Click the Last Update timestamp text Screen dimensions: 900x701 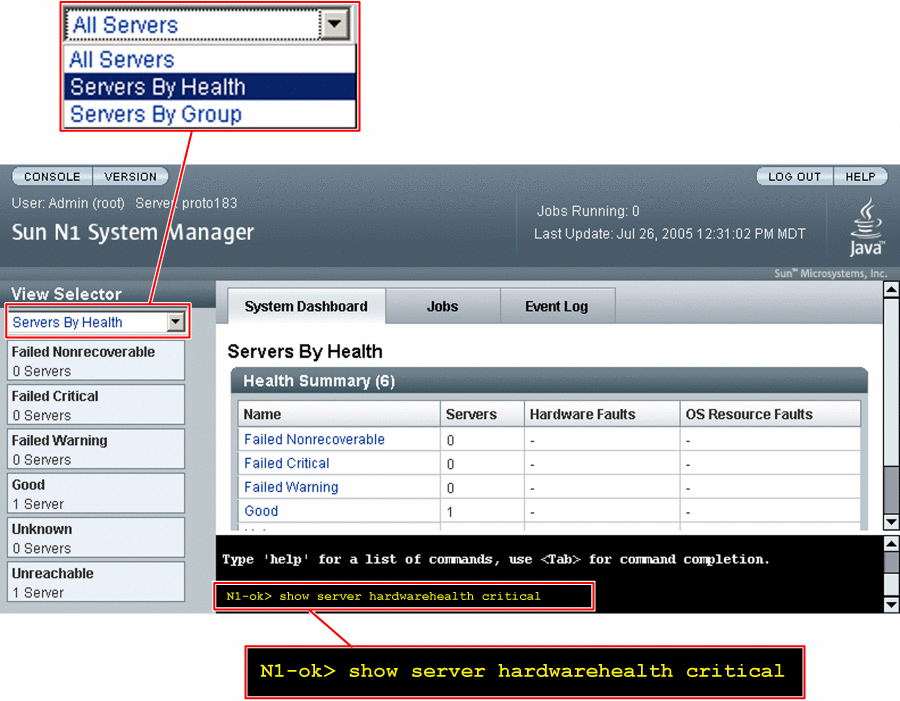coord(670,234)
